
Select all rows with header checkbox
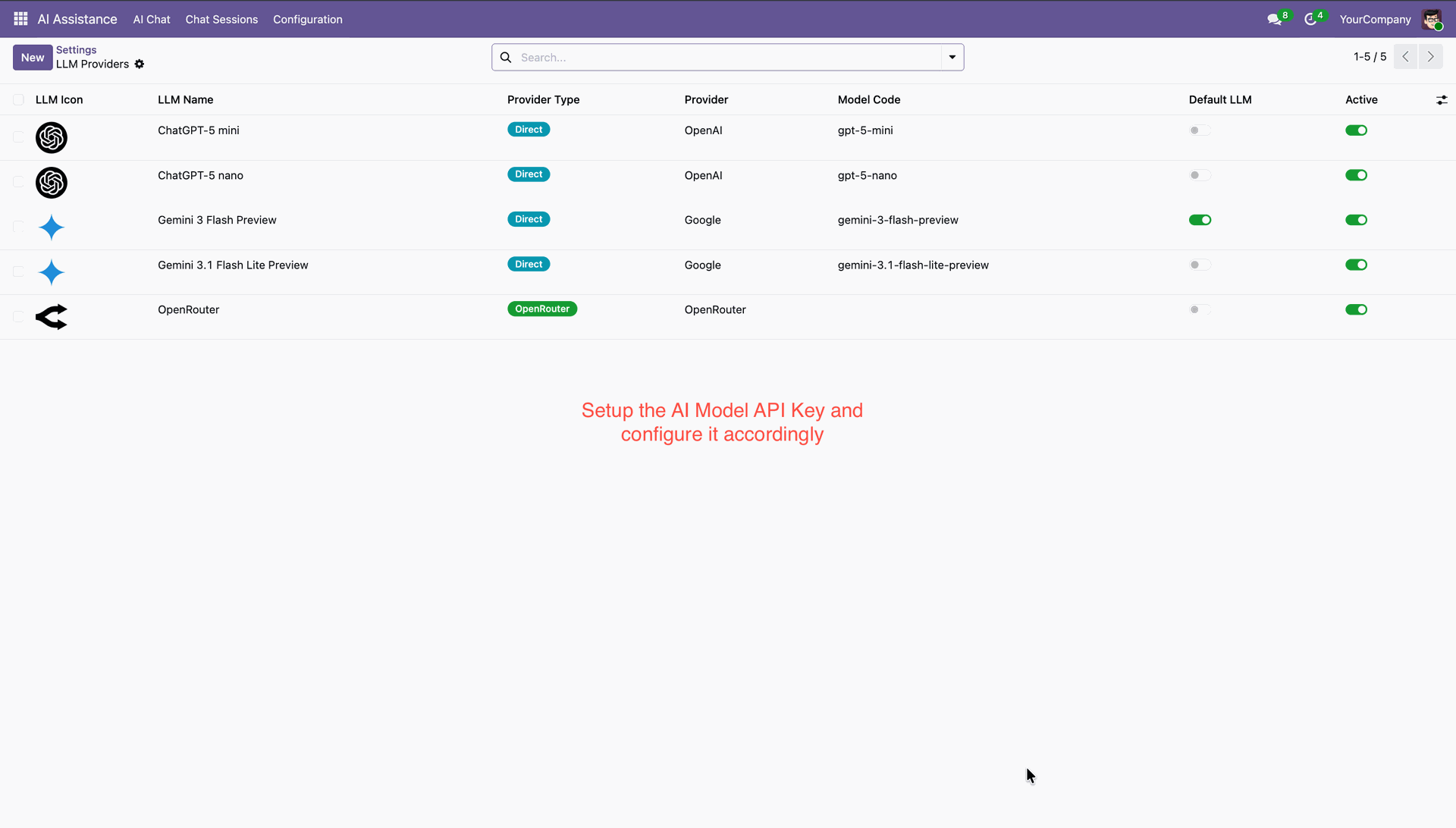(18, 100)
